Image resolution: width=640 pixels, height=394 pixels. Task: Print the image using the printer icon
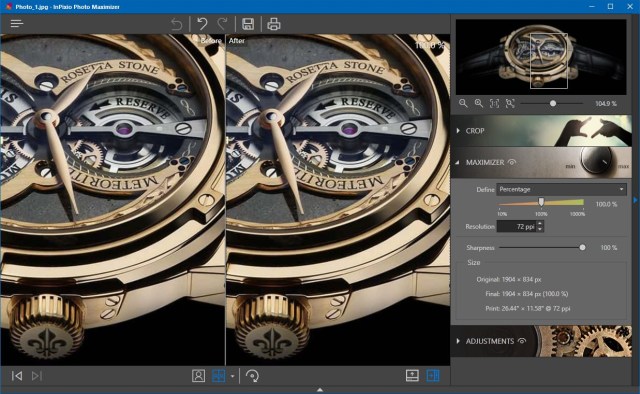[x=274, y=24]
